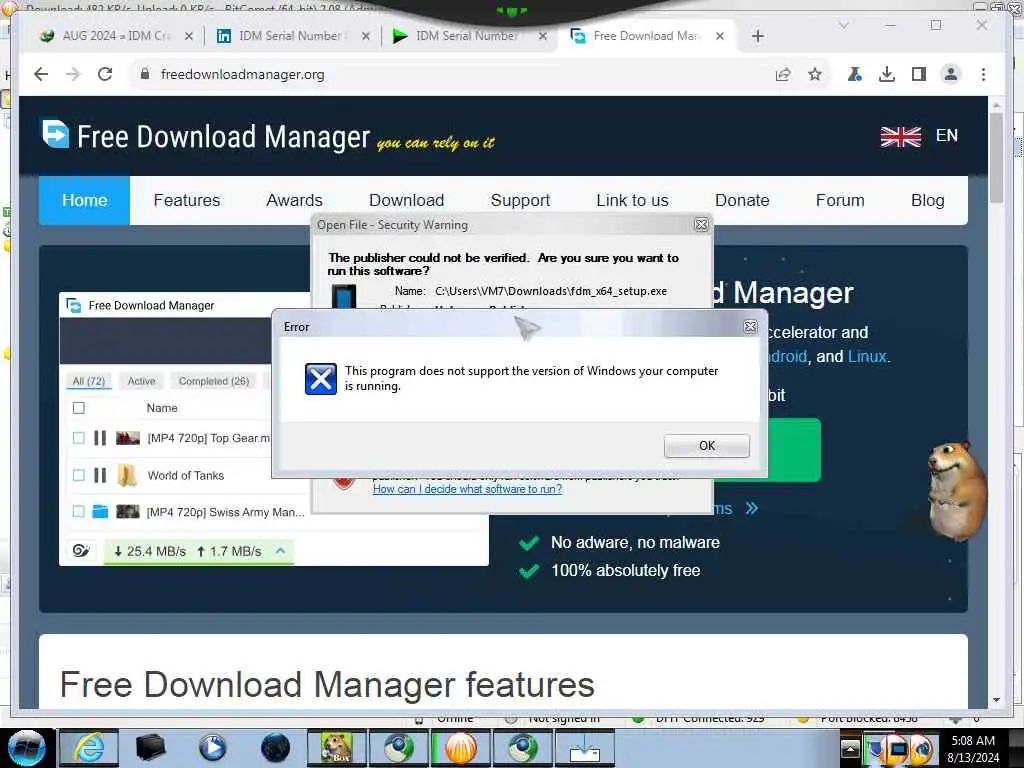This screenshot has height=768, width=1024.
Task: Open a new browser tab
Action: (758, 36)
